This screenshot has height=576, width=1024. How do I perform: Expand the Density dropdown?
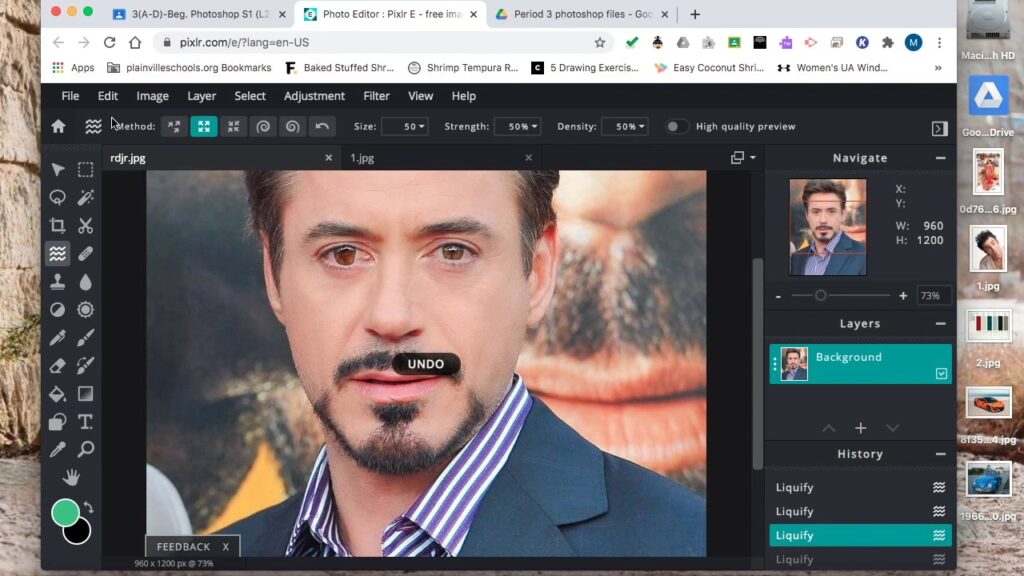pos(625,127)
